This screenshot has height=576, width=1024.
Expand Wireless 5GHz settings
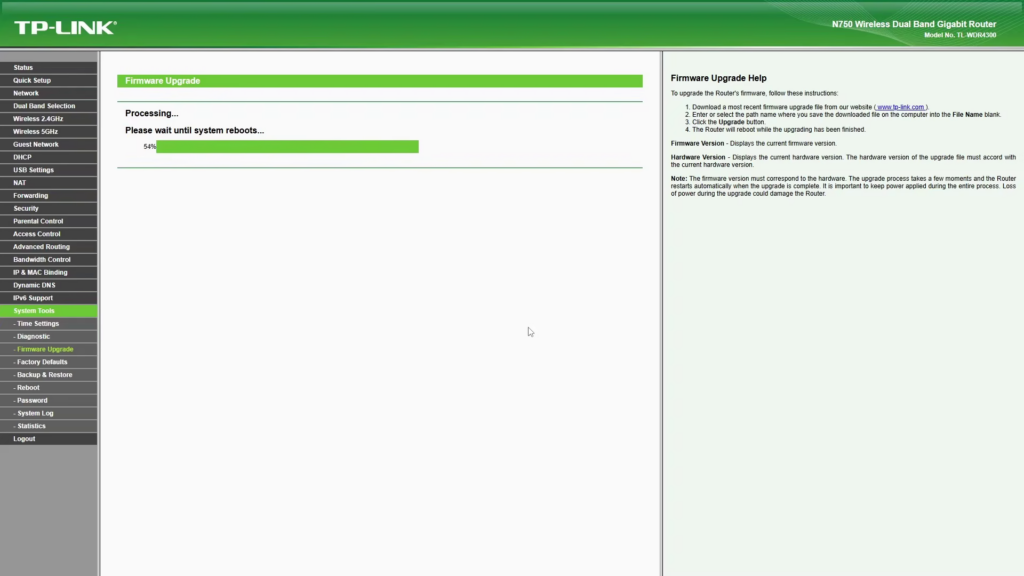[x=35, y=131]
